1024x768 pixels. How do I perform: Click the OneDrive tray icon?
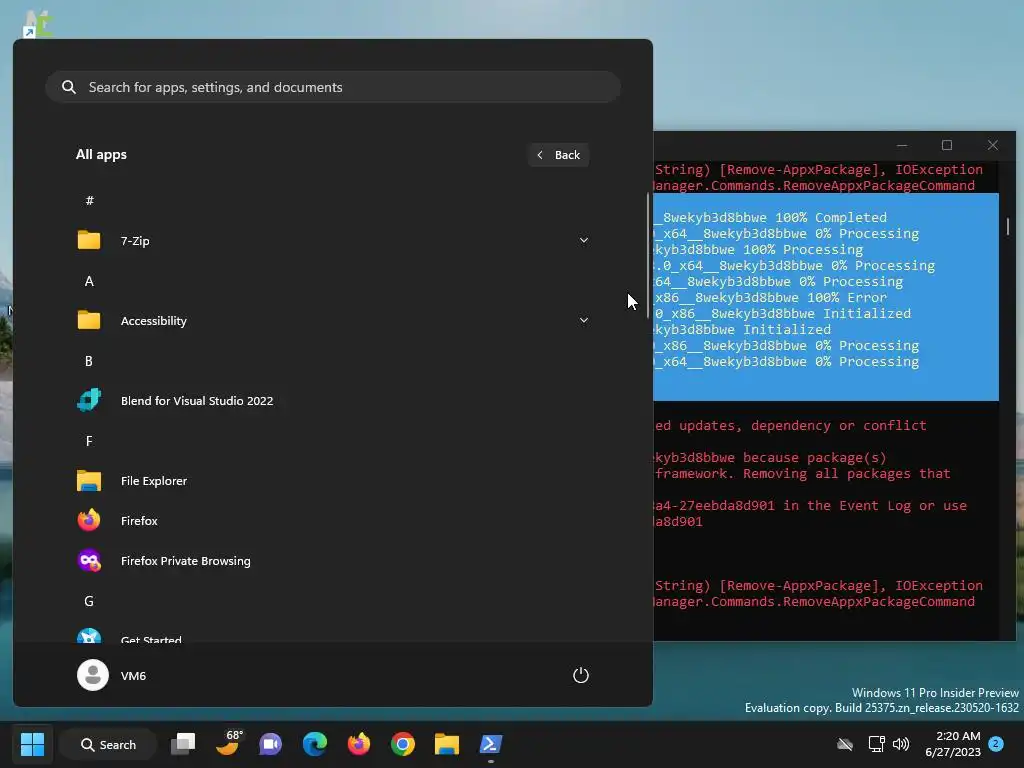point(845,744)
